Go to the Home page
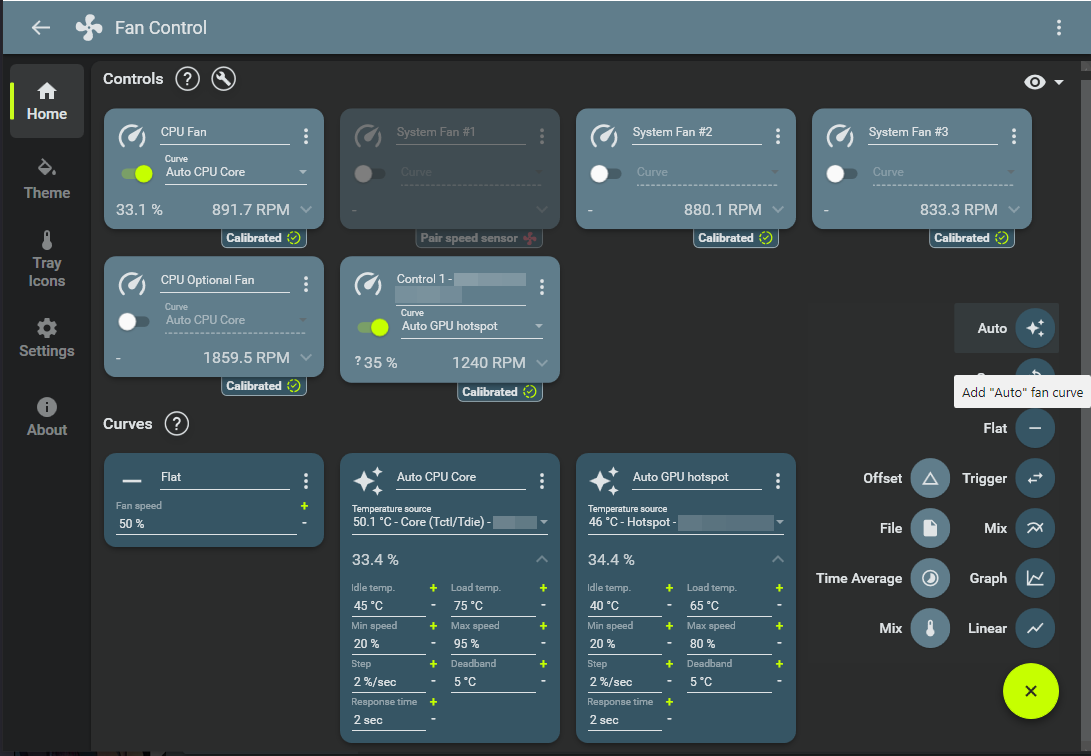The height and width of the screenshot is (756, 1091). pos(47,102)
